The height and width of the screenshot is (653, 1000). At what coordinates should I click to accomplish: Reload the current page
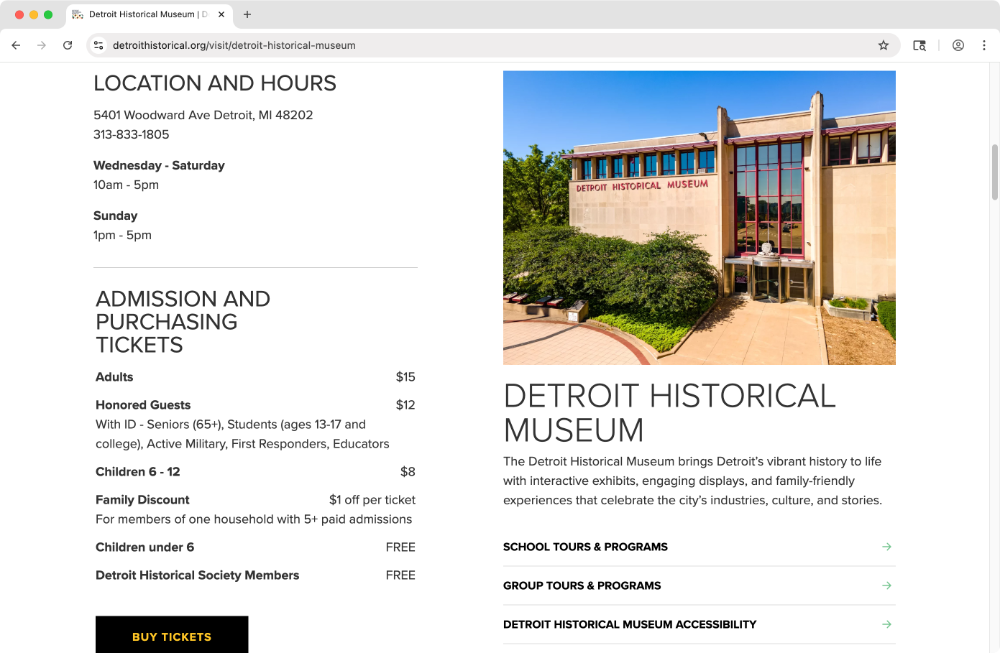67,45
